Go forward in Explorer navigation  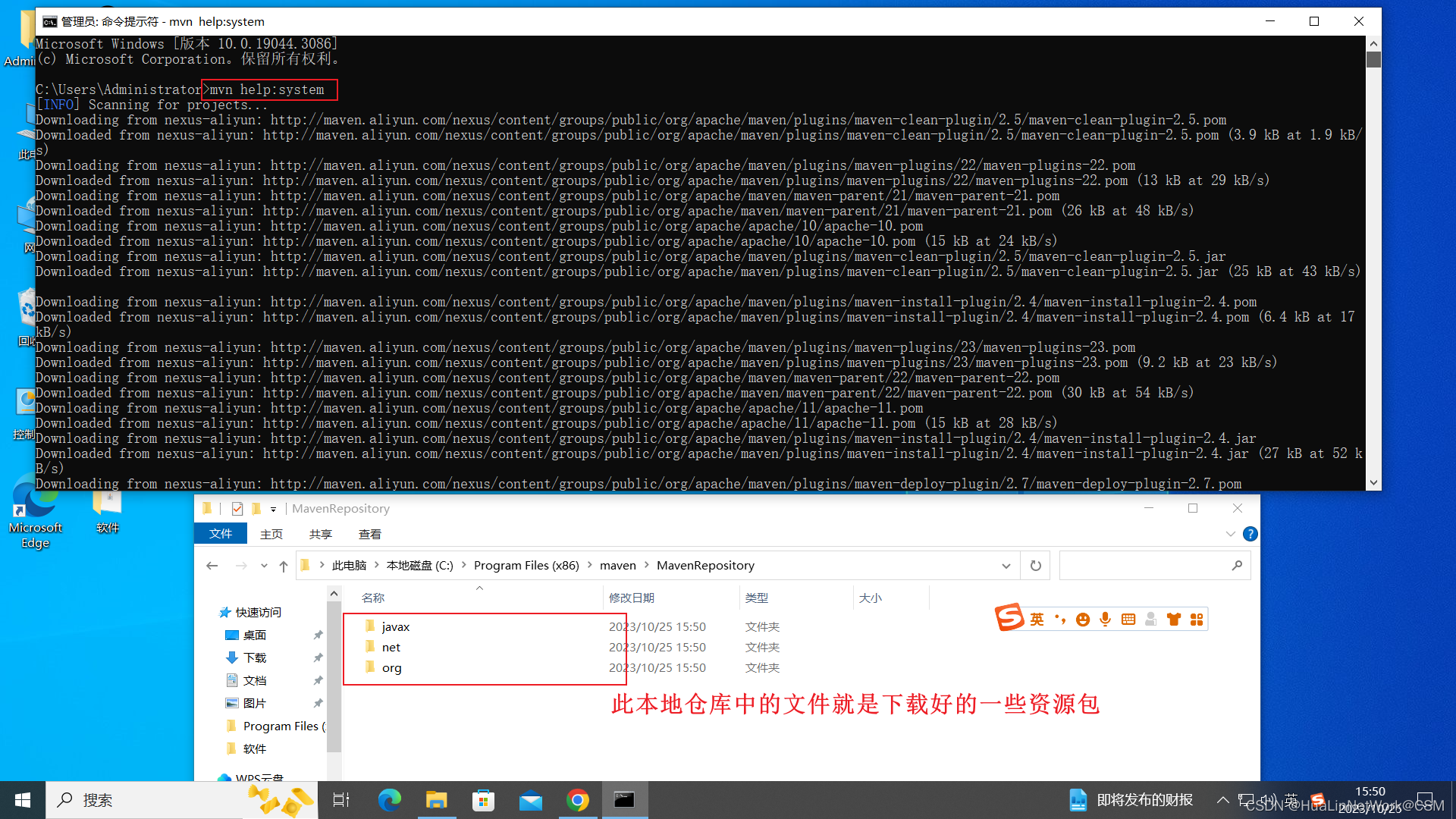[x=241, y=566]
